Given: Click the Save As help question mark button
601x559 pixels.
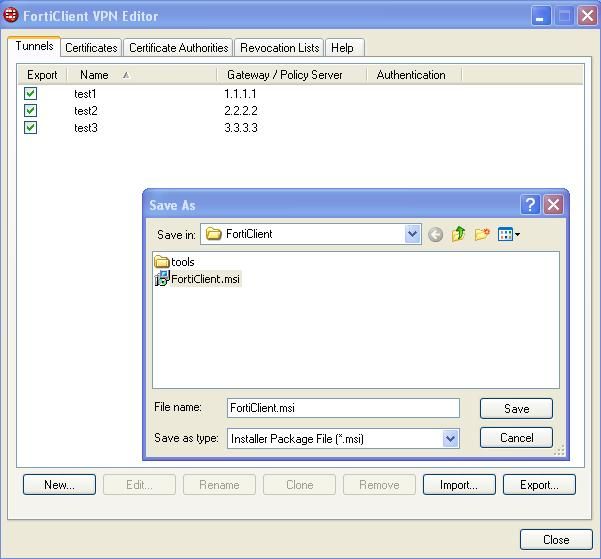Looking at the screenshot, I should [530, 205].
